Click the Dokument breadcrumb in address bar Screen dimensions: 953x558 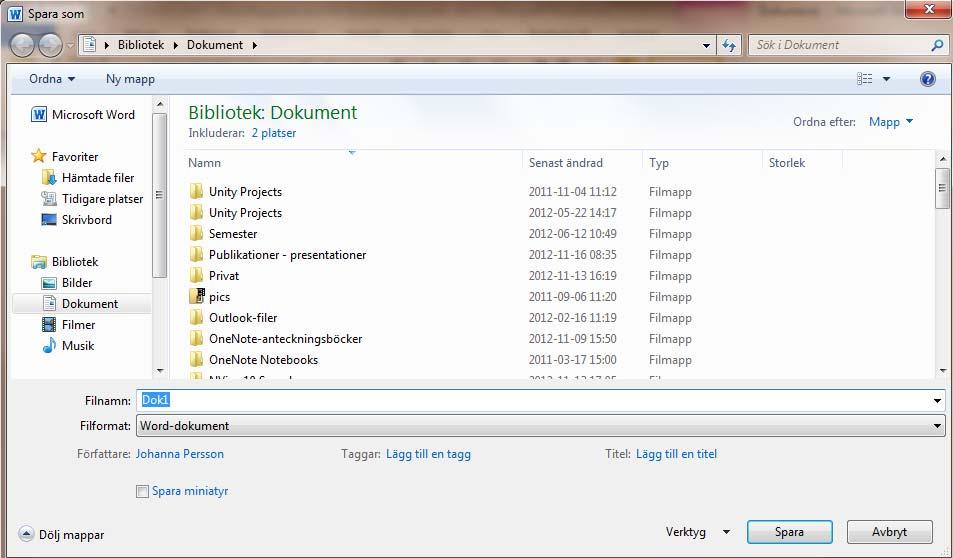point(215,45)
